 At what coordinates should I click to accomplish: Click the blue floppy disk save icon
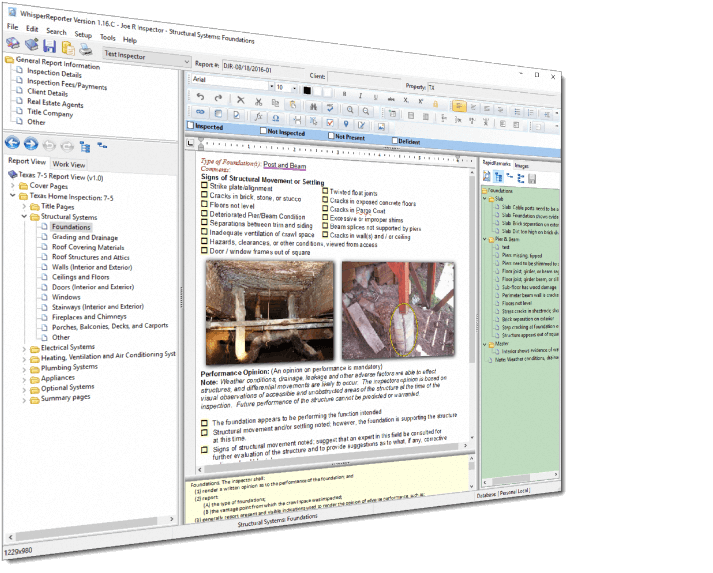(x=49, y=46)
